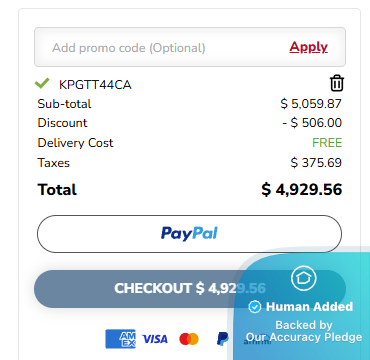Click the house icon in overlay
Viewport: 370px width, 360px height.
coord(303,278)
